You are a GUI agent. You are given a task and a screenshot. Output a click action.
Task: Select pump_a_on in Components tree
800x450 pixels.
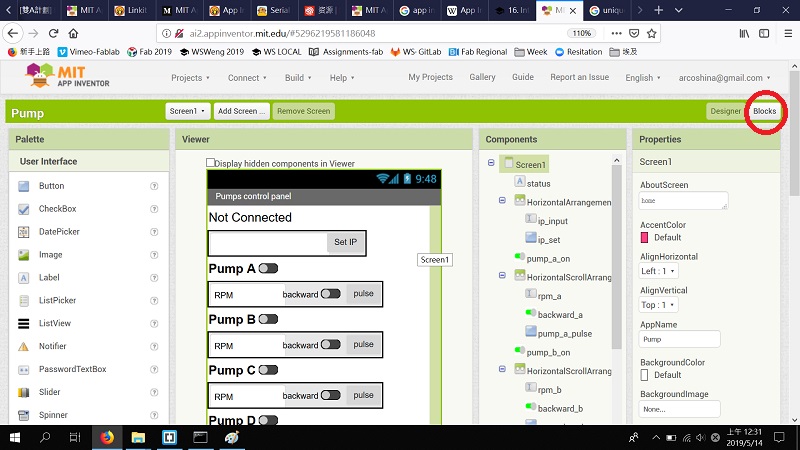[548, 259]
